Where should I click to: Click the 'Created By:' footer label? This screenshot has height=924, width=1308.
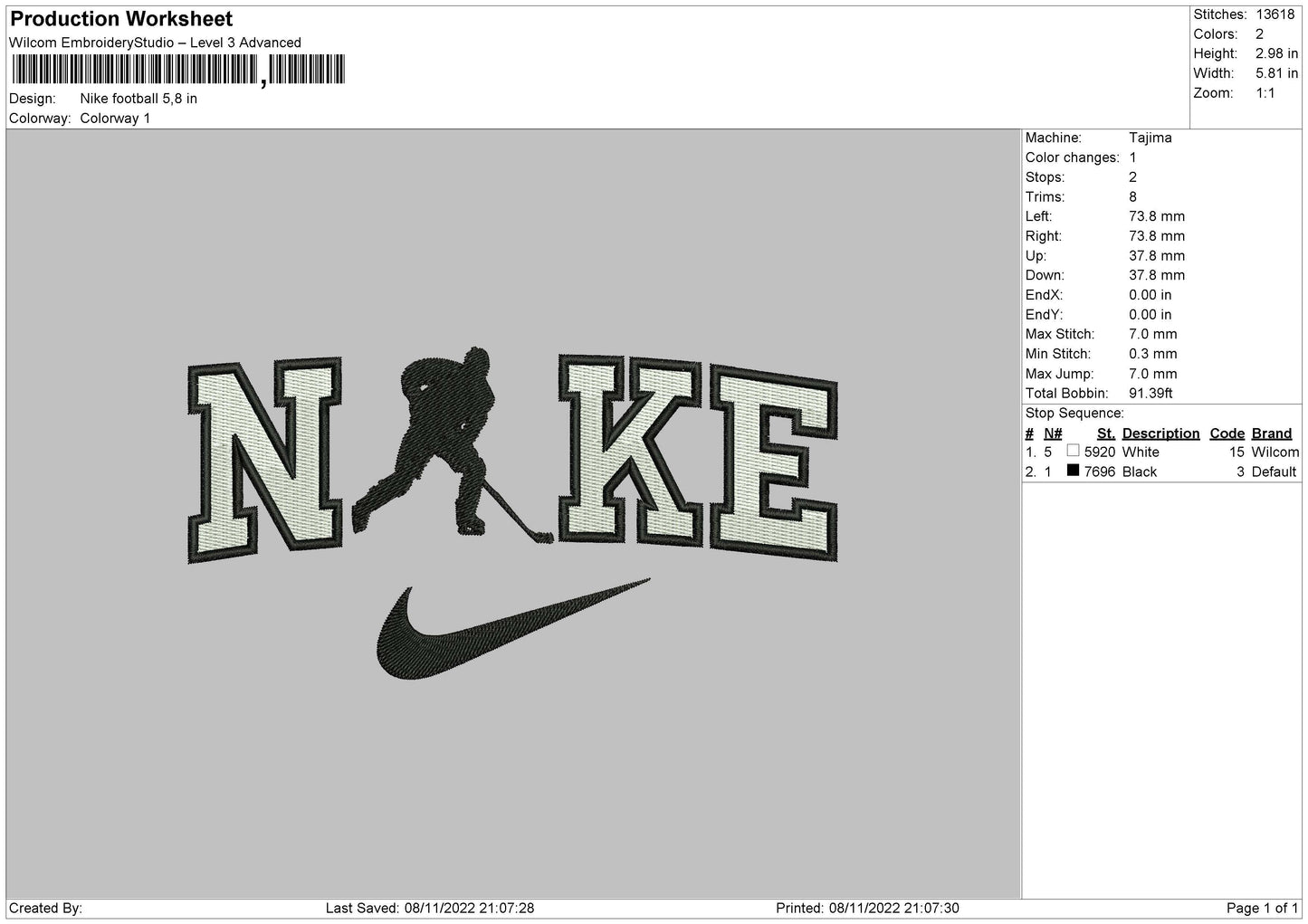pos(45,908)
